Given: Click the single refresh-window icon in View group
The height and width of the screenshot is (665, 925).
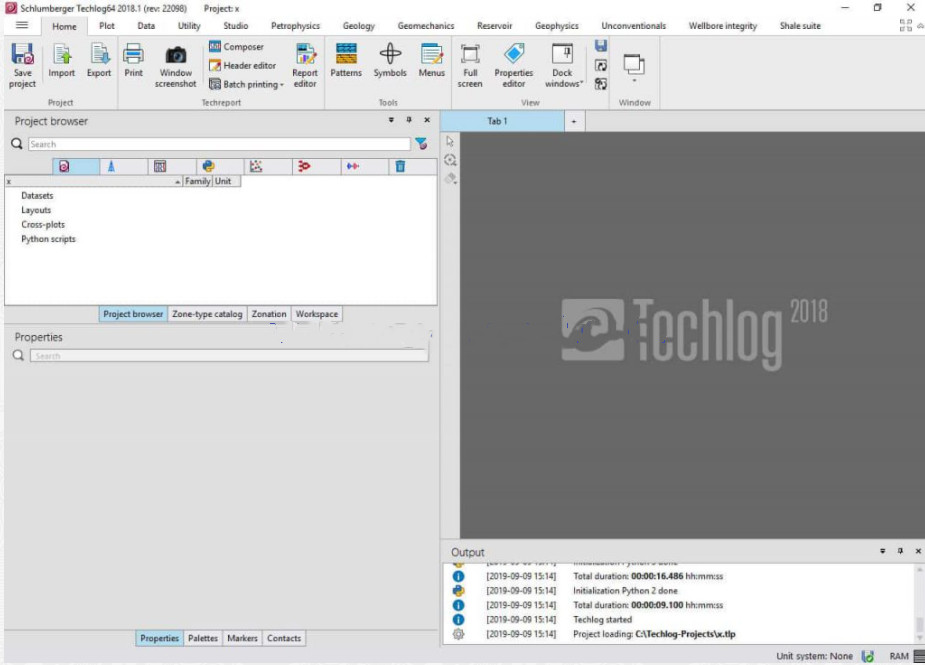Looking at the screenshot, I should click(601, 65).
